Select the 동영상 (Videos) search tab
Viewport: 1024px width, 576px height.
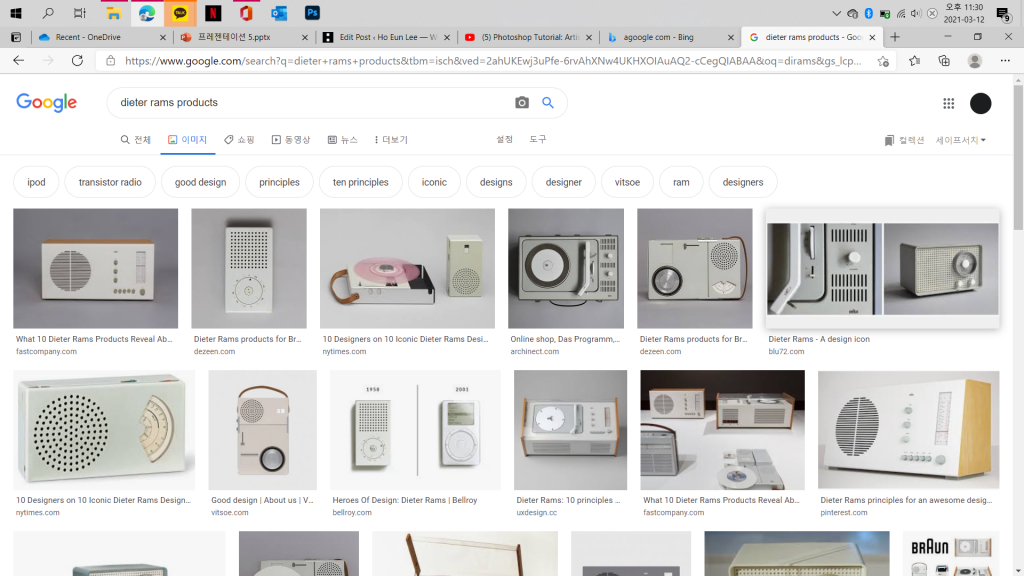(291, 140)
